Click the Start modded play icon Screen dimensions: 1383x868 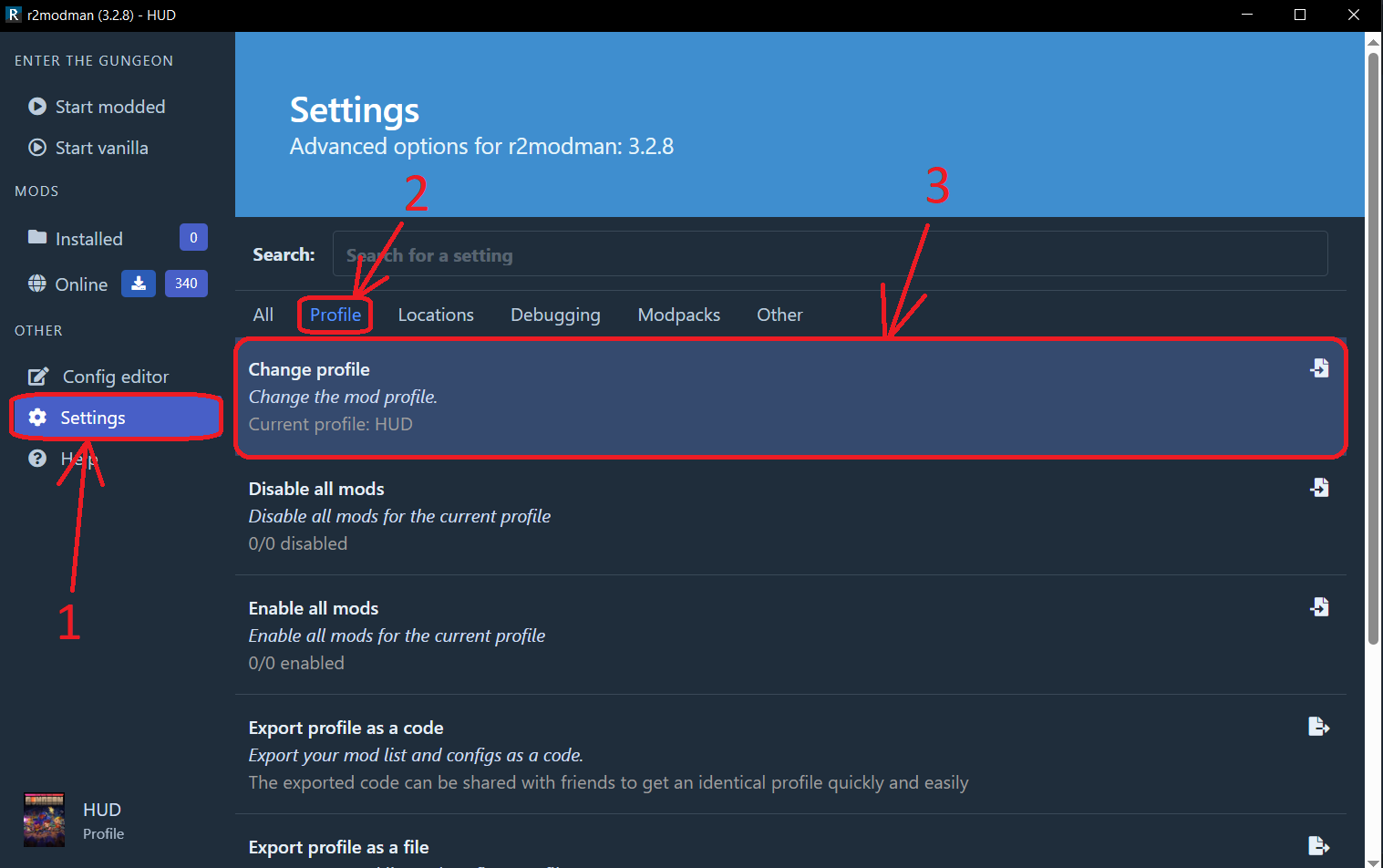point(37,107)
